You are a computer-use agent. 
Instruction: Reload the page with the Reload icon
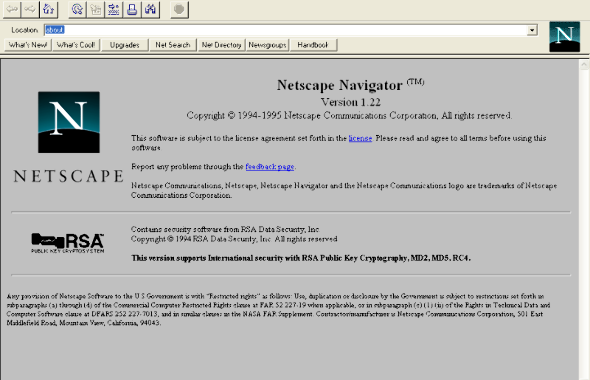coord(77,9)
